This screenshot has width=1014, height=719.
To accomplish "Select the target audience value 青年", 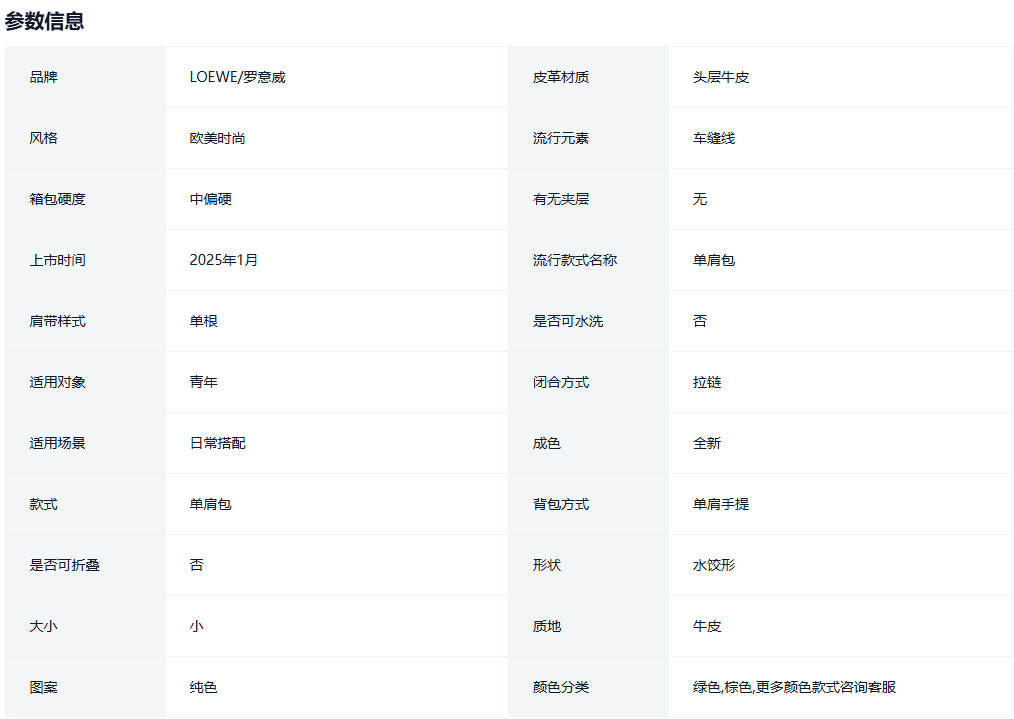I will click(x=203, y=382).
